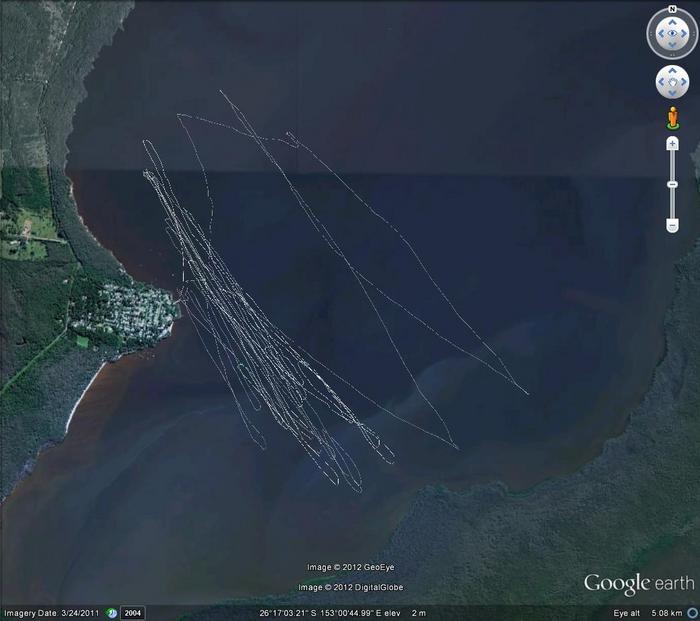700x621 pixels.
Task: Click the Imagery Date 3/24/2011 text
Action: tap(51, 613)
